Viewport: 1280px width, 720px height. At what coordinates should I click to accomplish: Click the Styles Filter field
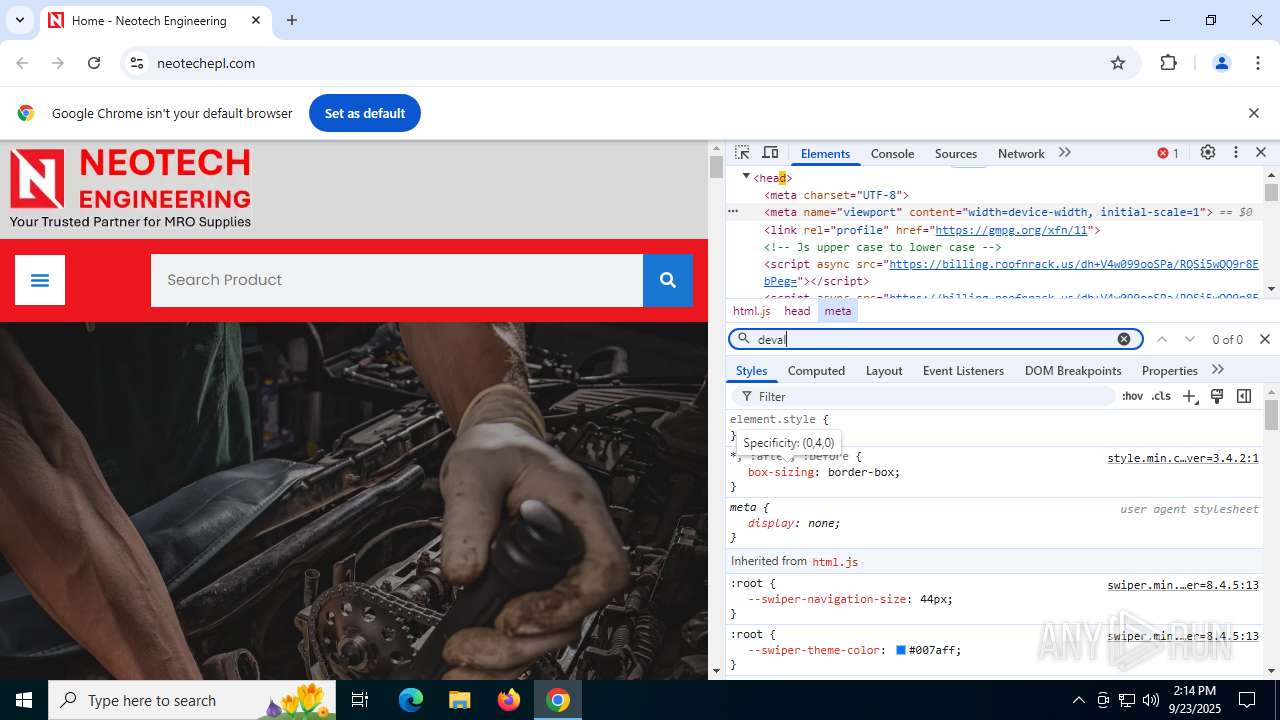coord(923,396)
